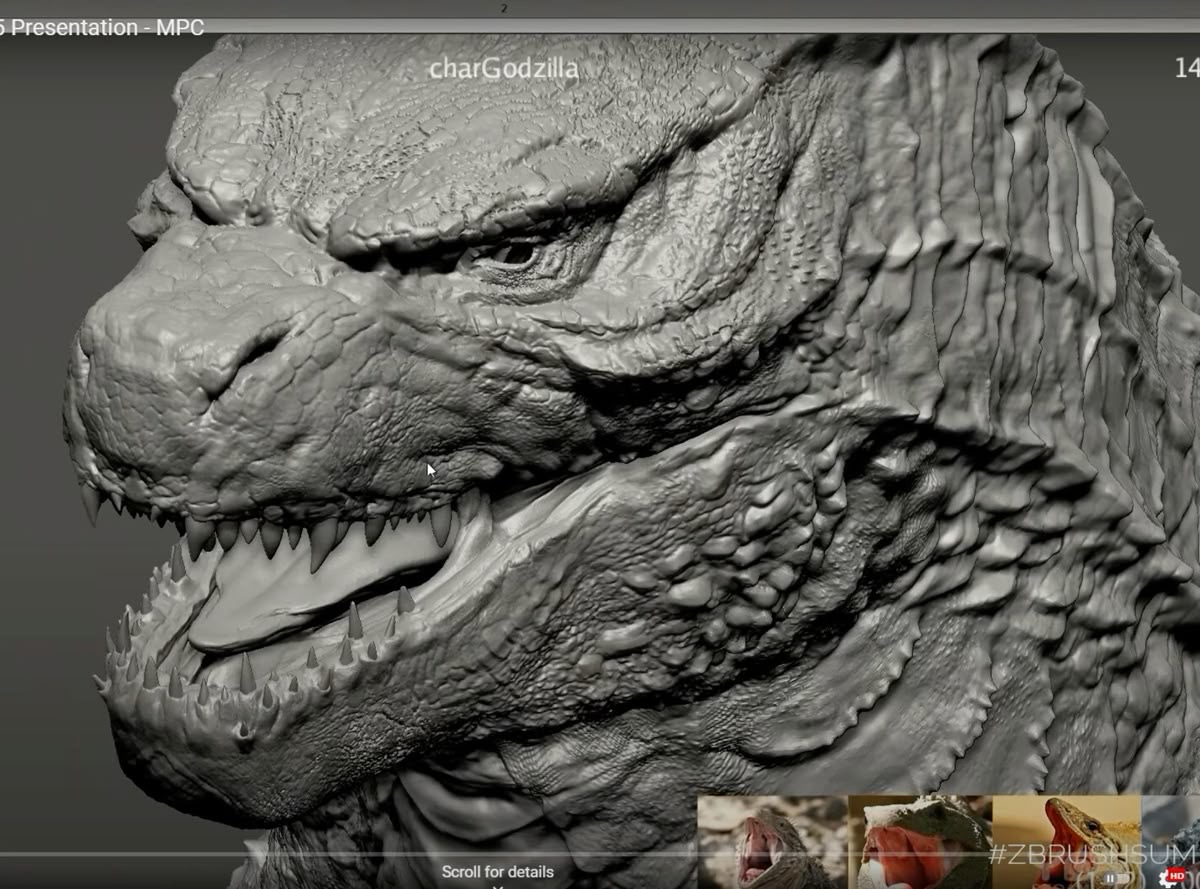Open the partially visible fourth reference thumbnail
The image size is (1200, 889).
coord(1170,842)
